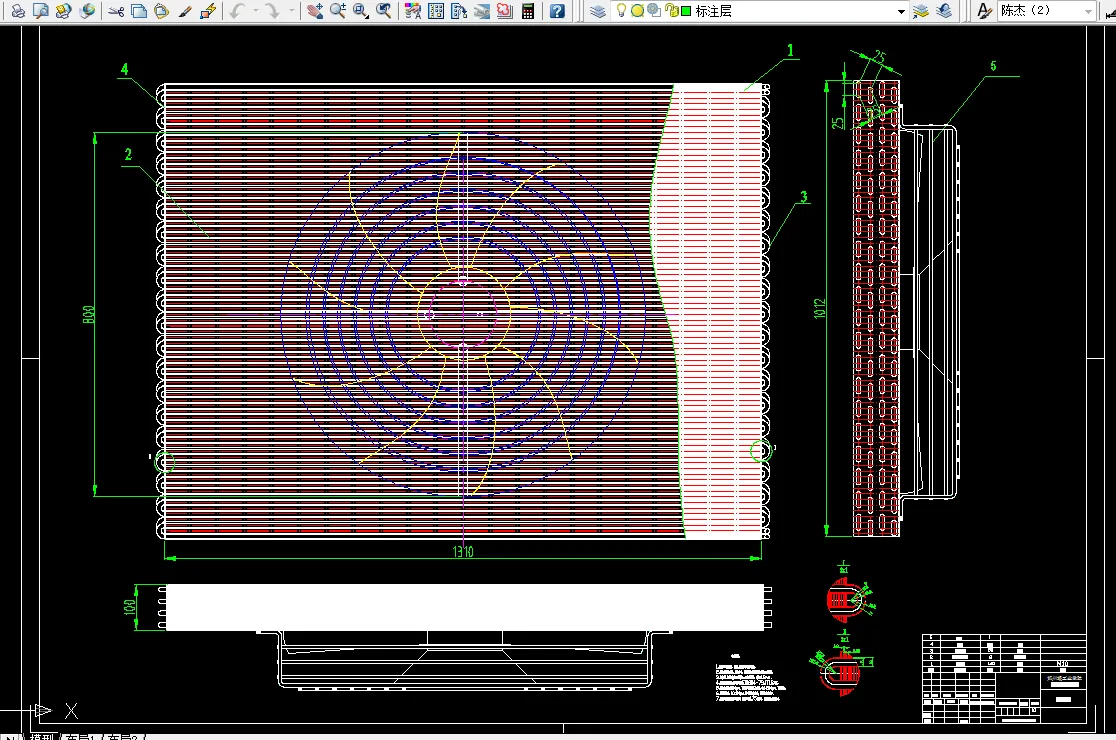Activate the Zoom Realtime magnifier tool
Screen dimensions: 1116x740
tap(337, 11)
